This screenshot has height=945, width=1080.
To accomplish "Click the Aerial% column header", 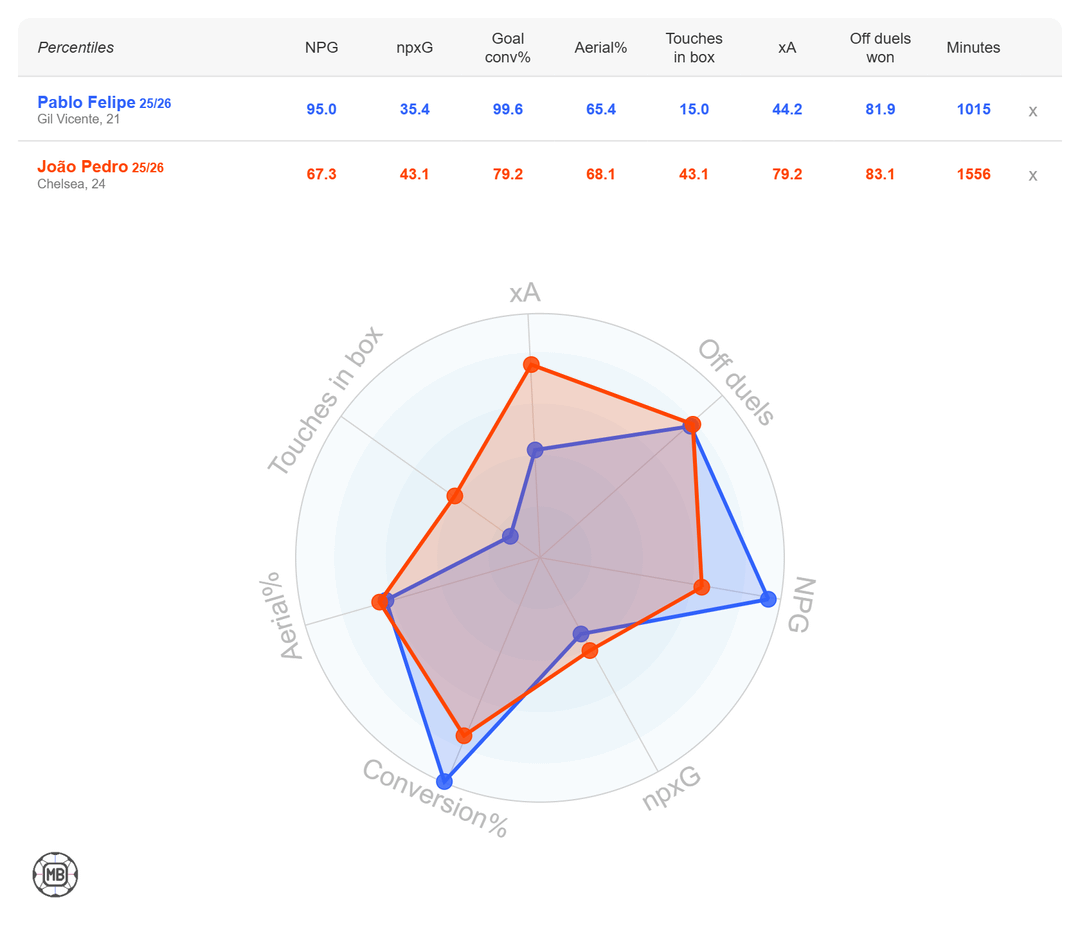I will click(x=601, y=48).
